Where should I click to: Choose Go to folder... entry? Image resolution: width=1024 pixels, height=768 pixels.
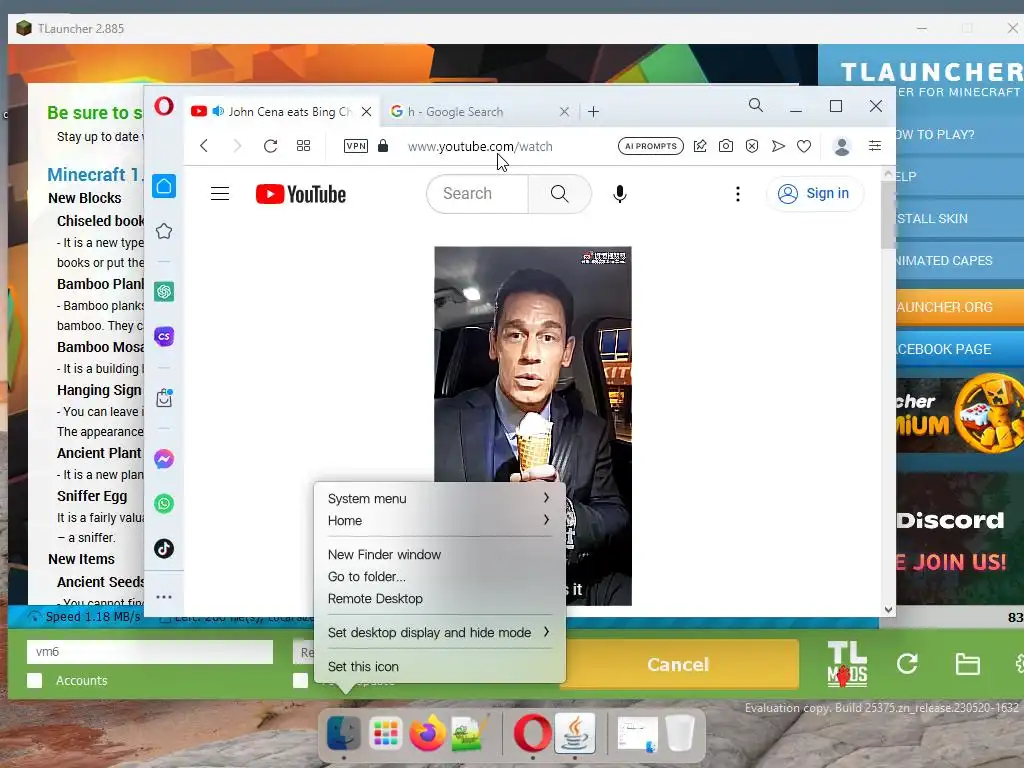pyautogui.click(x=366, y=577)
